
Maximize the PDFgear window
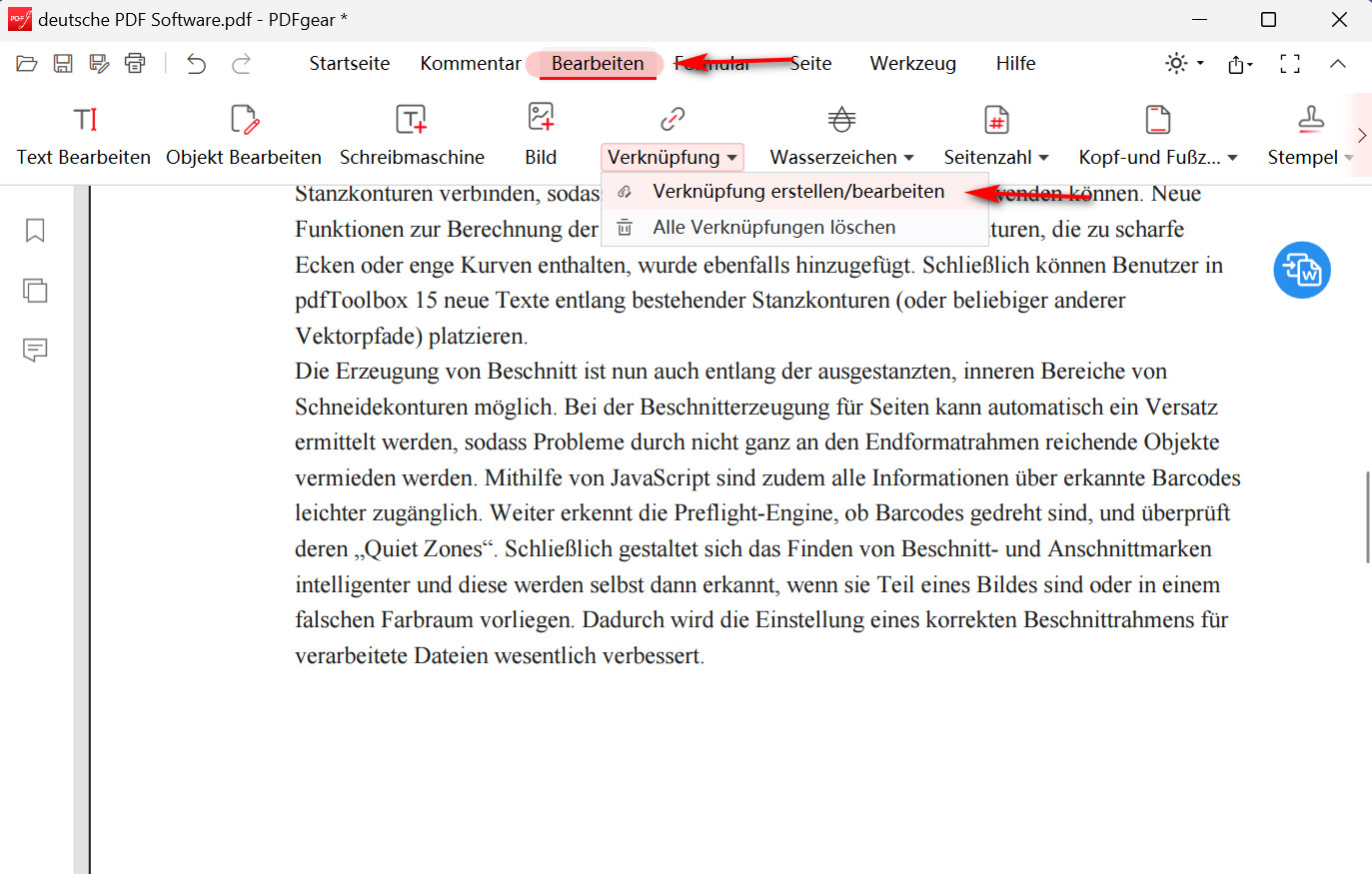point(1268,20)
